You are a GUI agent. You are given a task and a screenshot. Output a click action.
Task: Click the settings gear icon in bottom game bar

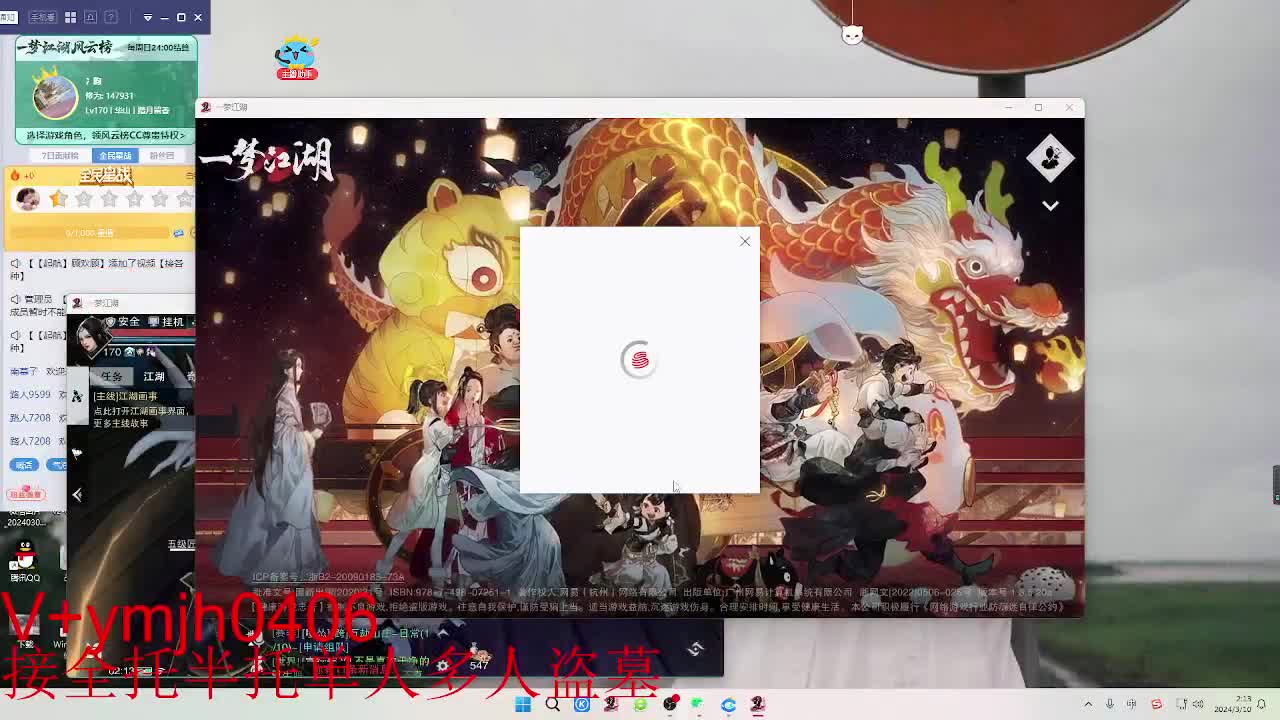pyautogui.click(x=442, y=665)
